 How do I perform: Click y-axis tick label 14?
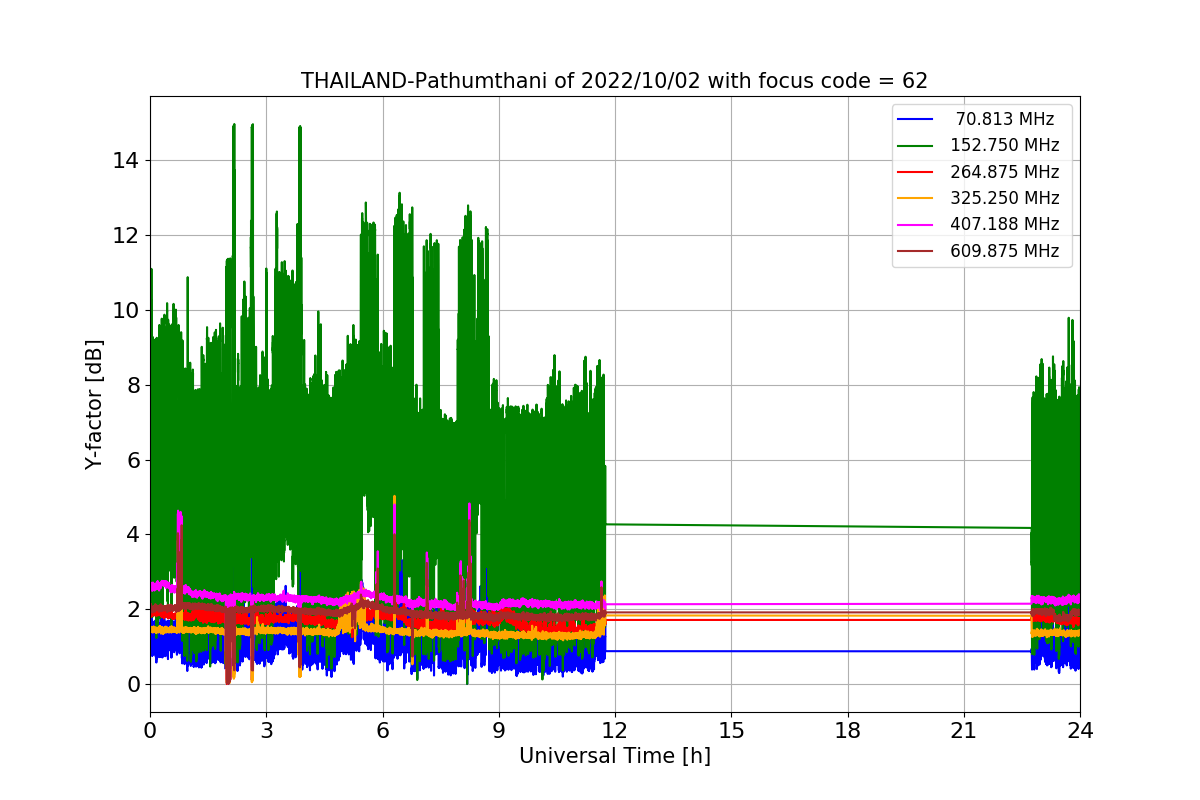[x=127, y=160]
